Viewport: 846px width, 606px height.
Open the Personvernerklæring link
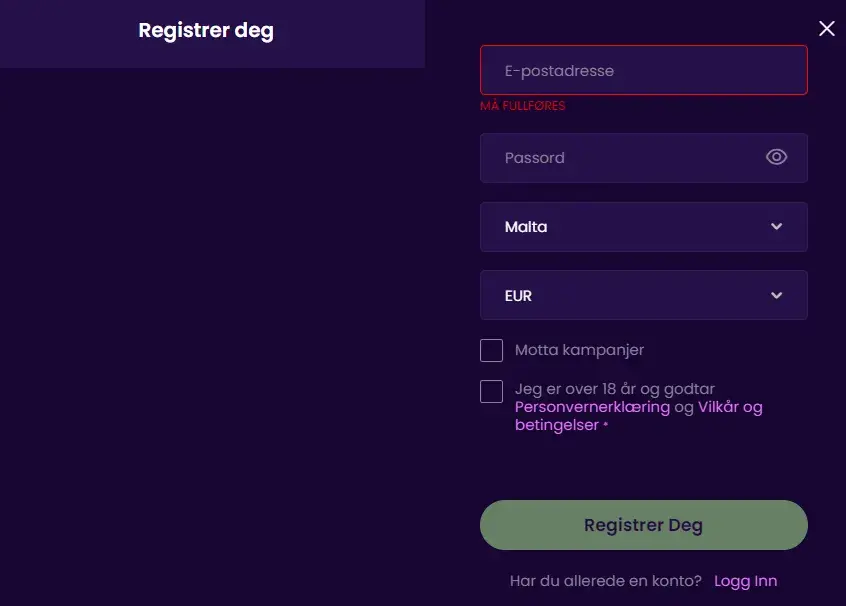tap(592, 407)
